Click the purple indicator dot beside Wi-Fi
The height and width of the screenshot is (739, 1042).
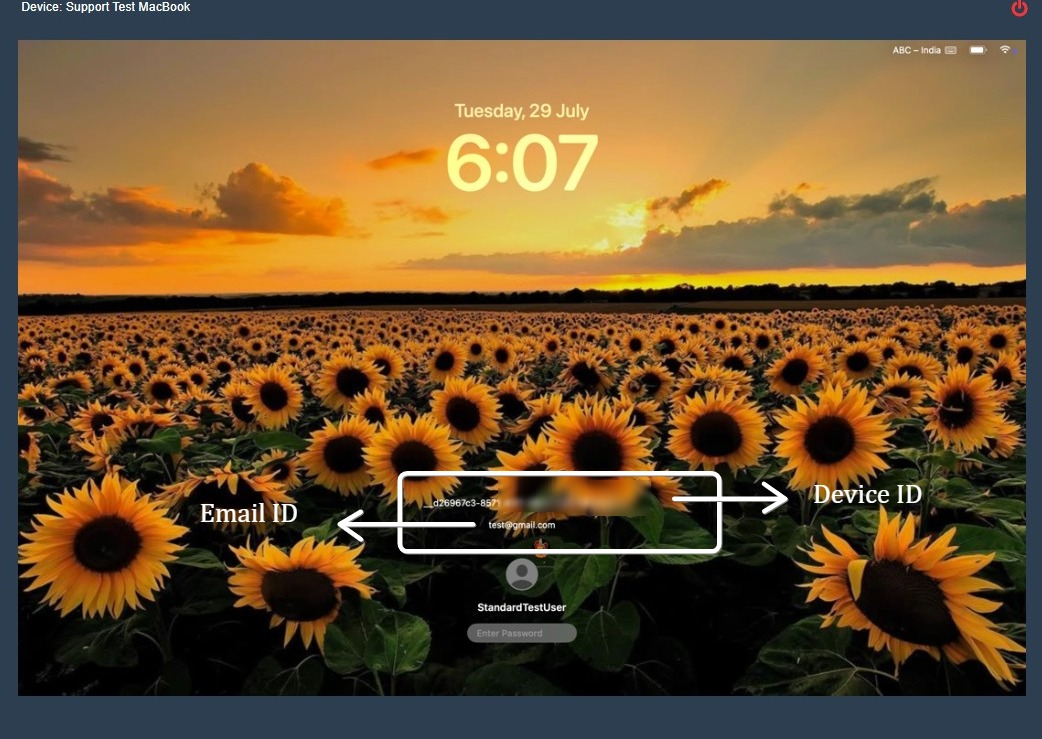point(1015,50)
